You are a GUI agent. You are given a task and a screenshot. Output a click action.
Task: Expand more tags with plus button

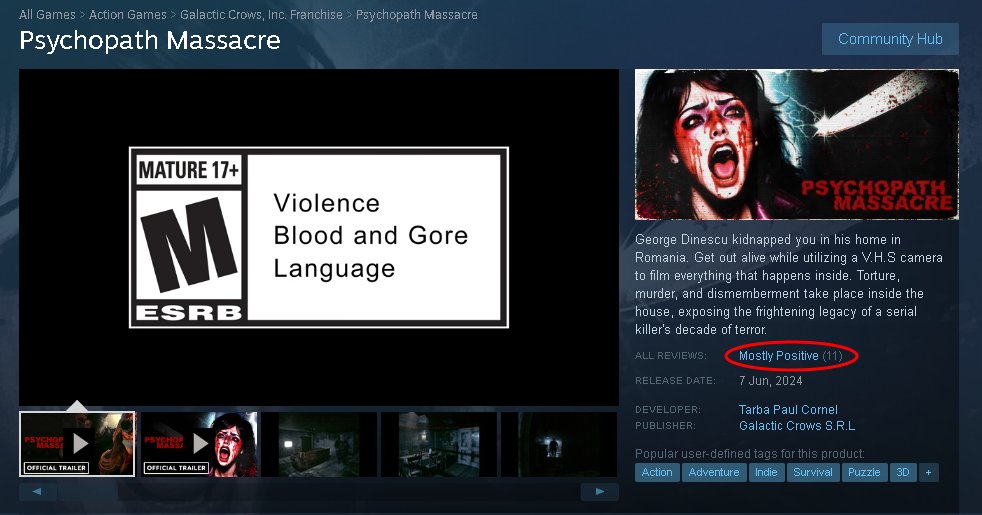(929, 472)
